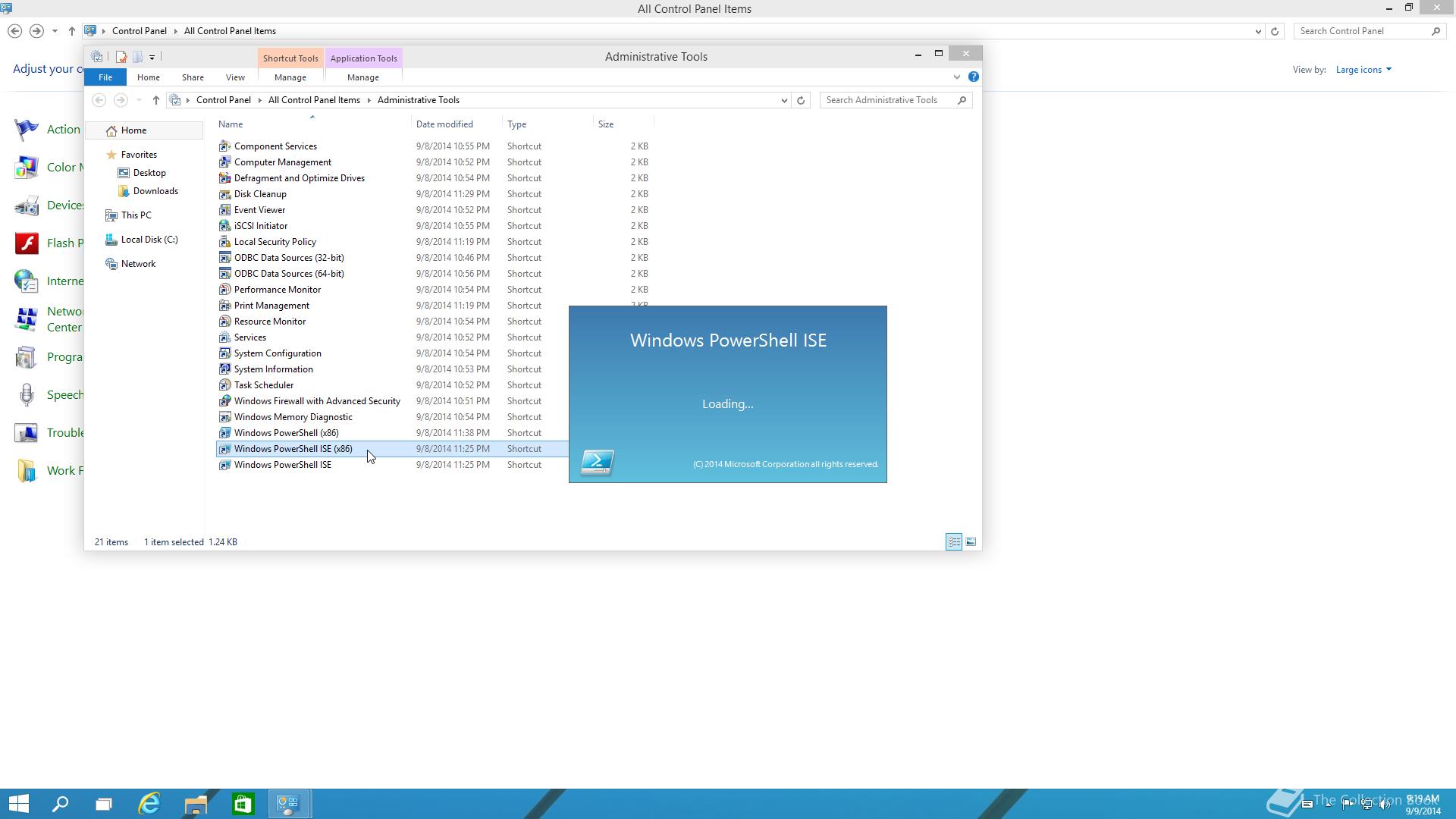This screenshot has height=819, width=1456.
Task: Open Task View on the taskbar
Action: [104, 804]
